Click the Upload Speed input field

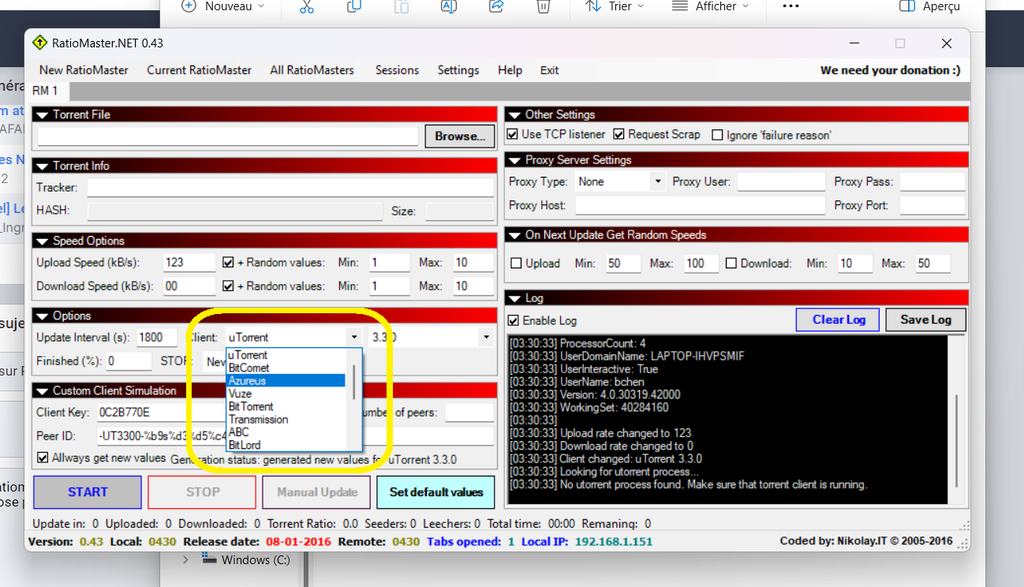(x=189, y=262)
